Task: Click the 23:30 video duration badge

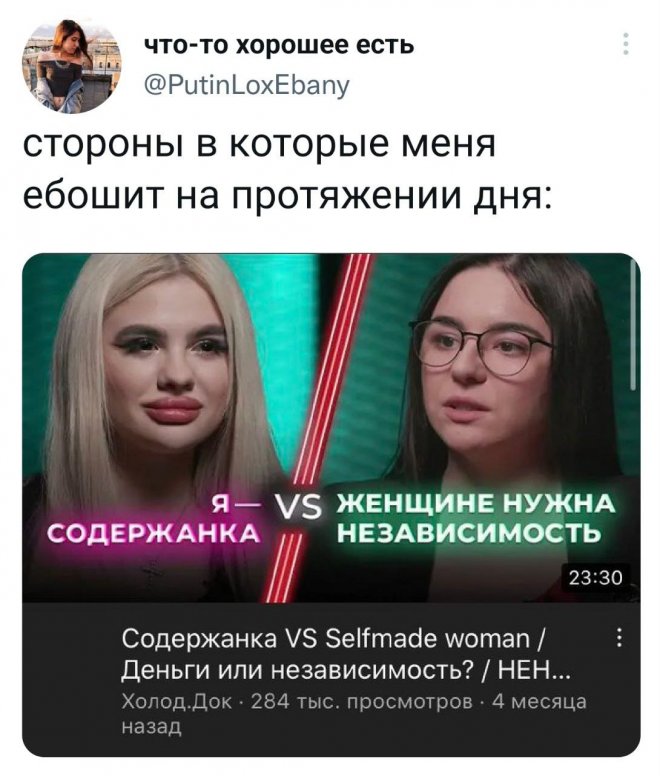Action: [x=595, y=578]
